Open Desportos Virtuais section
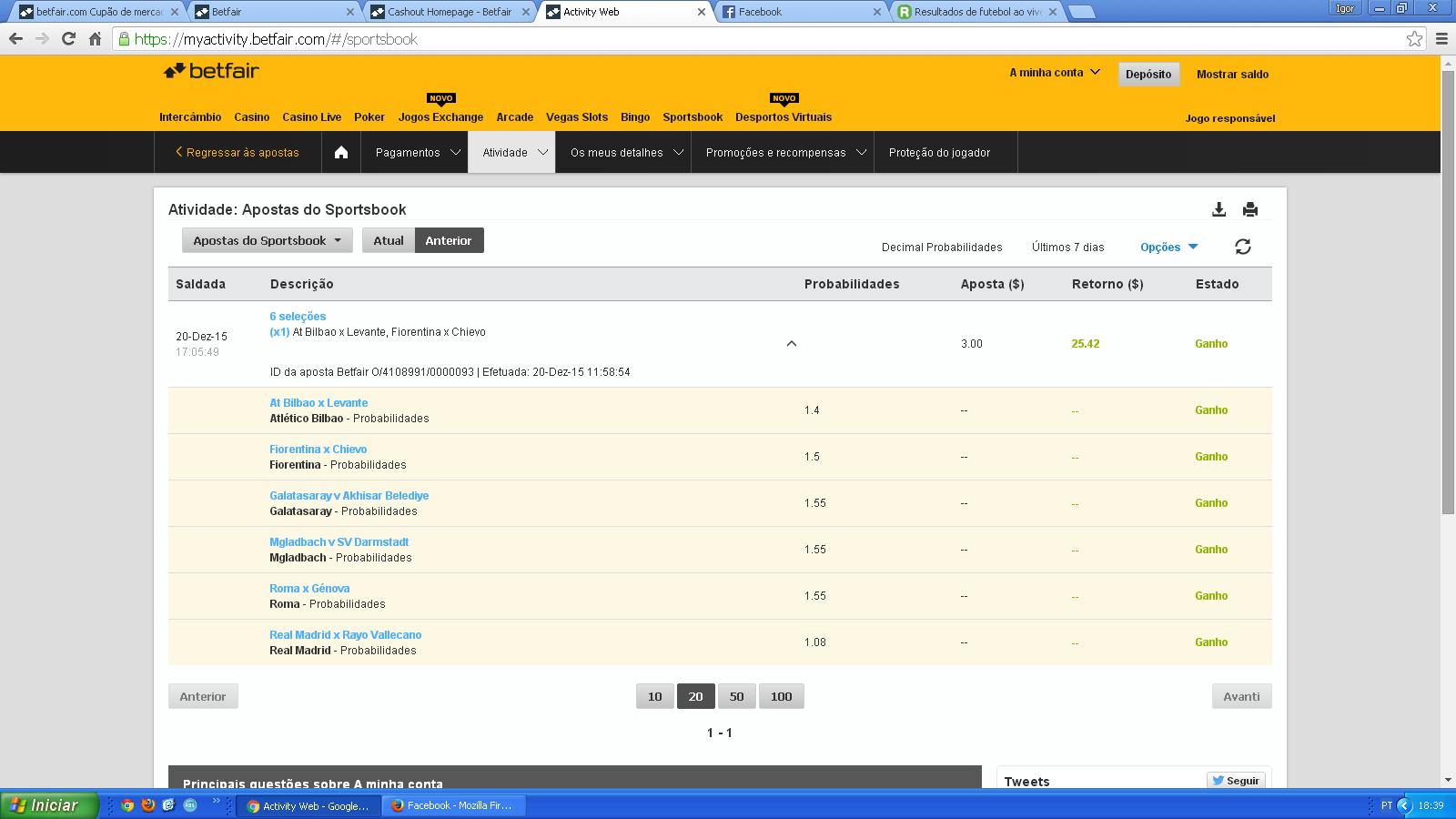Viewport: 1456px width, 819px height. [x=784, y=116]
